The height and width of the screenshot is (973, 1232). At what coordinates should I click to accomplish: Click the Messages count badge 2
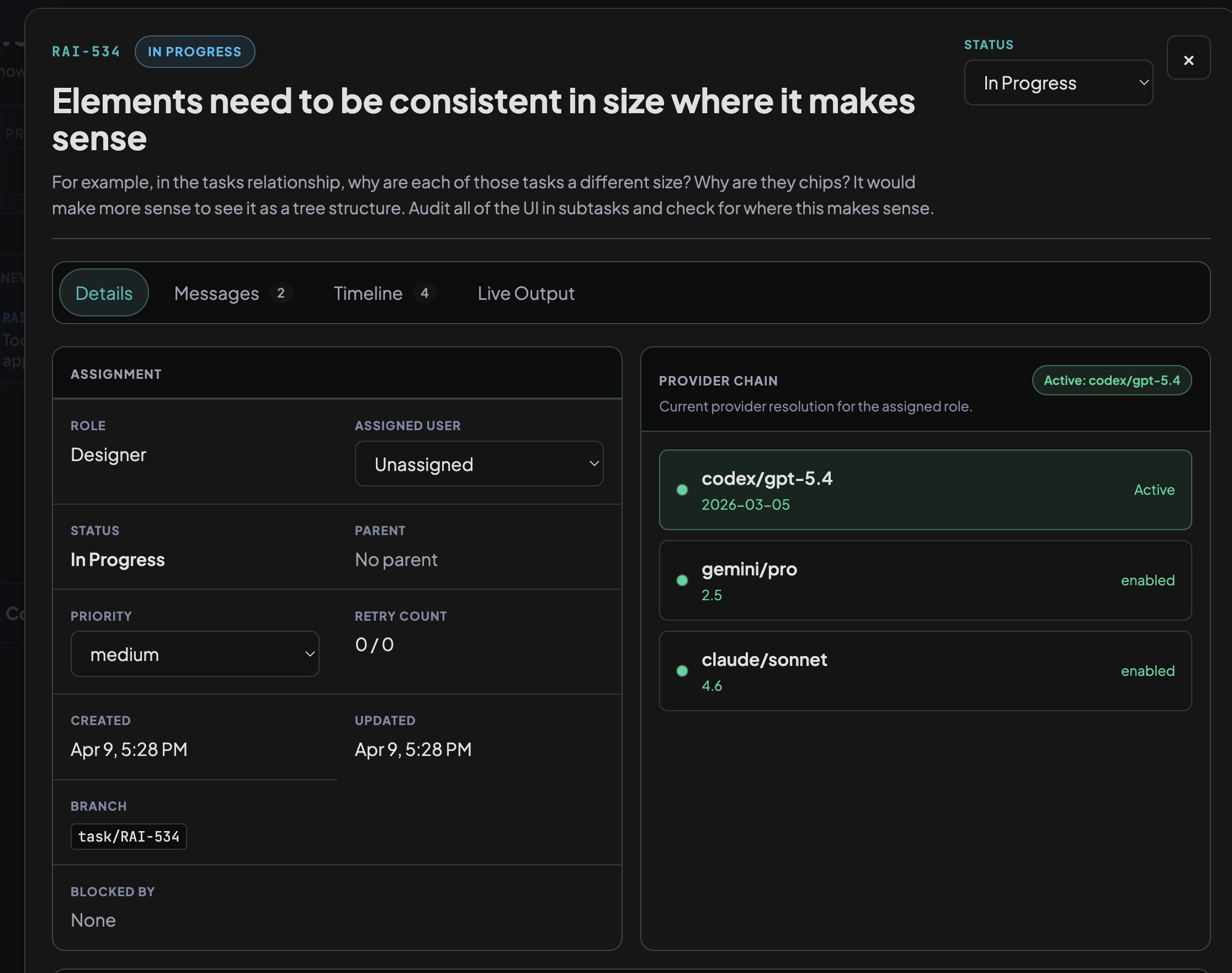pos(280,293)
